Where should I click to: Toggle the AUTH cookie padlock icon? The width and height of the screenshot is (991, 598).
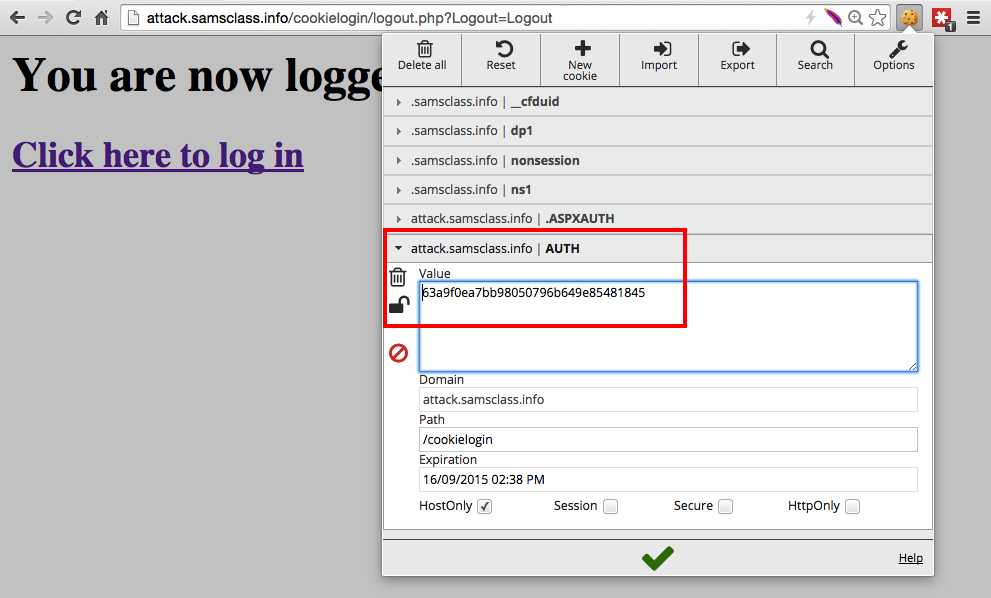point(399,305)
